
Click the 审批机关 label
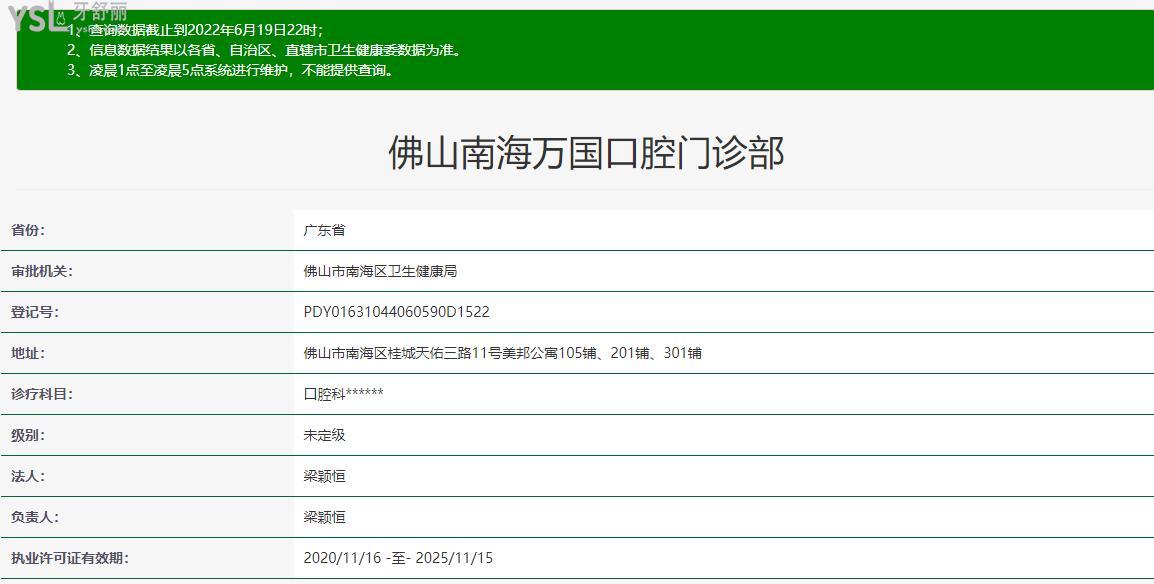pos(42,271)
